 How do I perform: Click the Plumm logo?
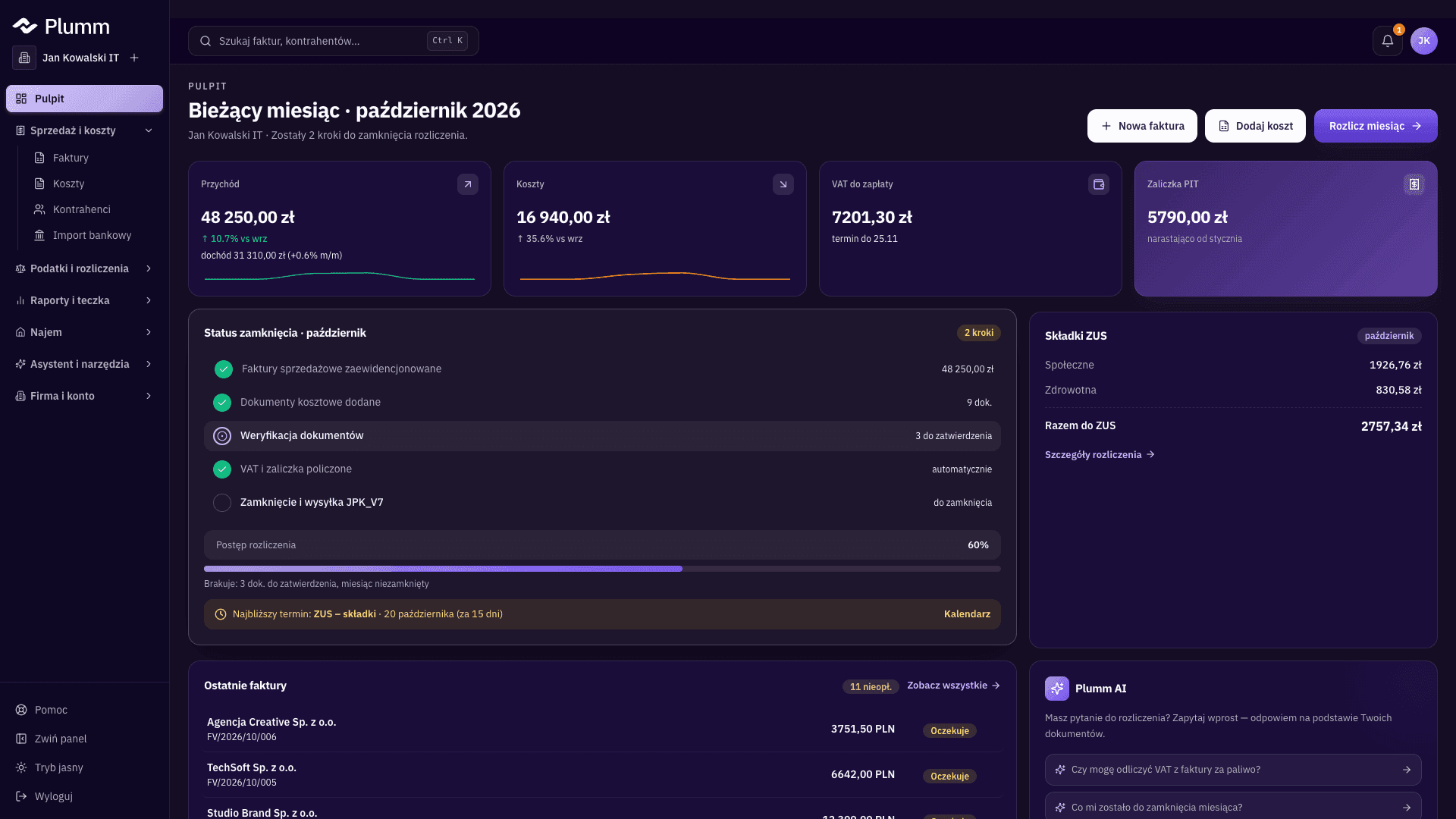click(x=61, y=27)
